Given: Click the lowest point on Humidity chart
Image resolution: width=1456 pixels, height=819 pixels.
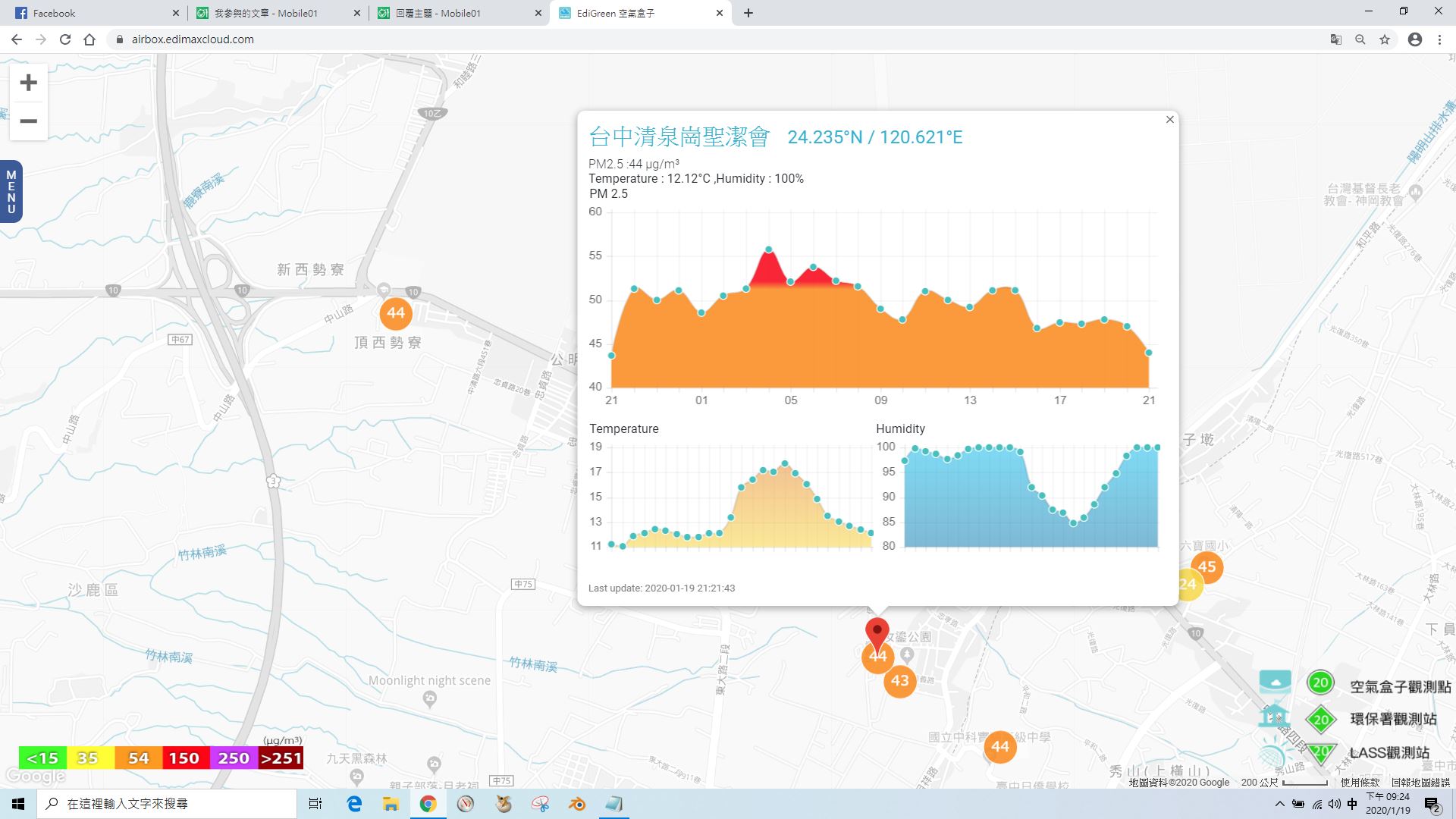Looking at the screenshot, I should pos(1074,523).
